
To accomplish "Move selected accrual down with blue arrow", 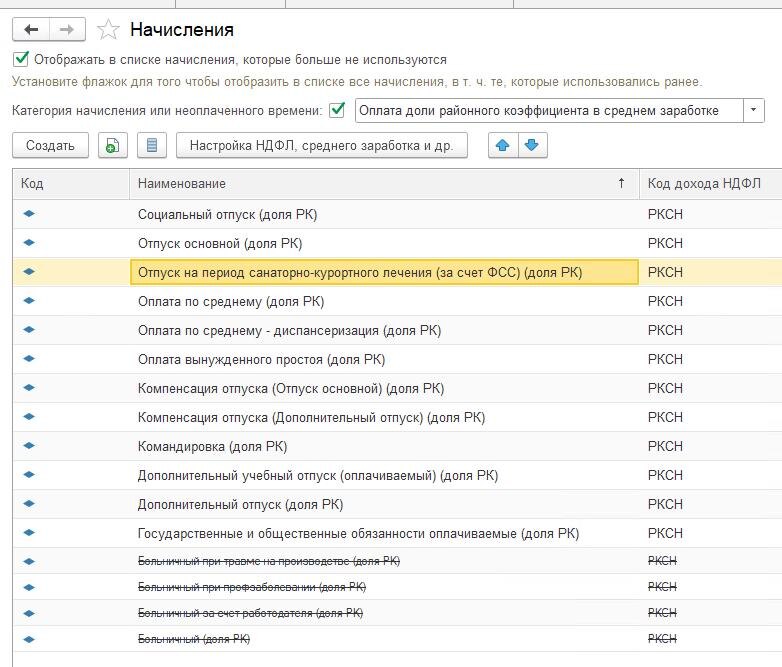I will click(x=533, y=146).
